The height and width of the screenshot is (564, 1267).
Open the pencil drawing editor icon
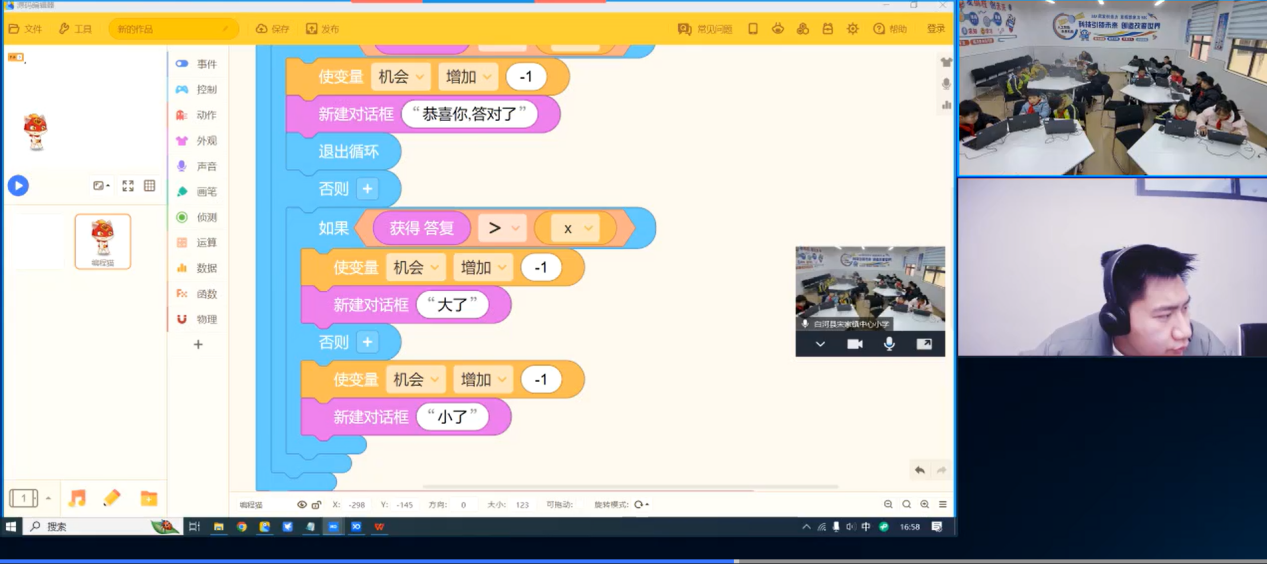tap(111, 498)
